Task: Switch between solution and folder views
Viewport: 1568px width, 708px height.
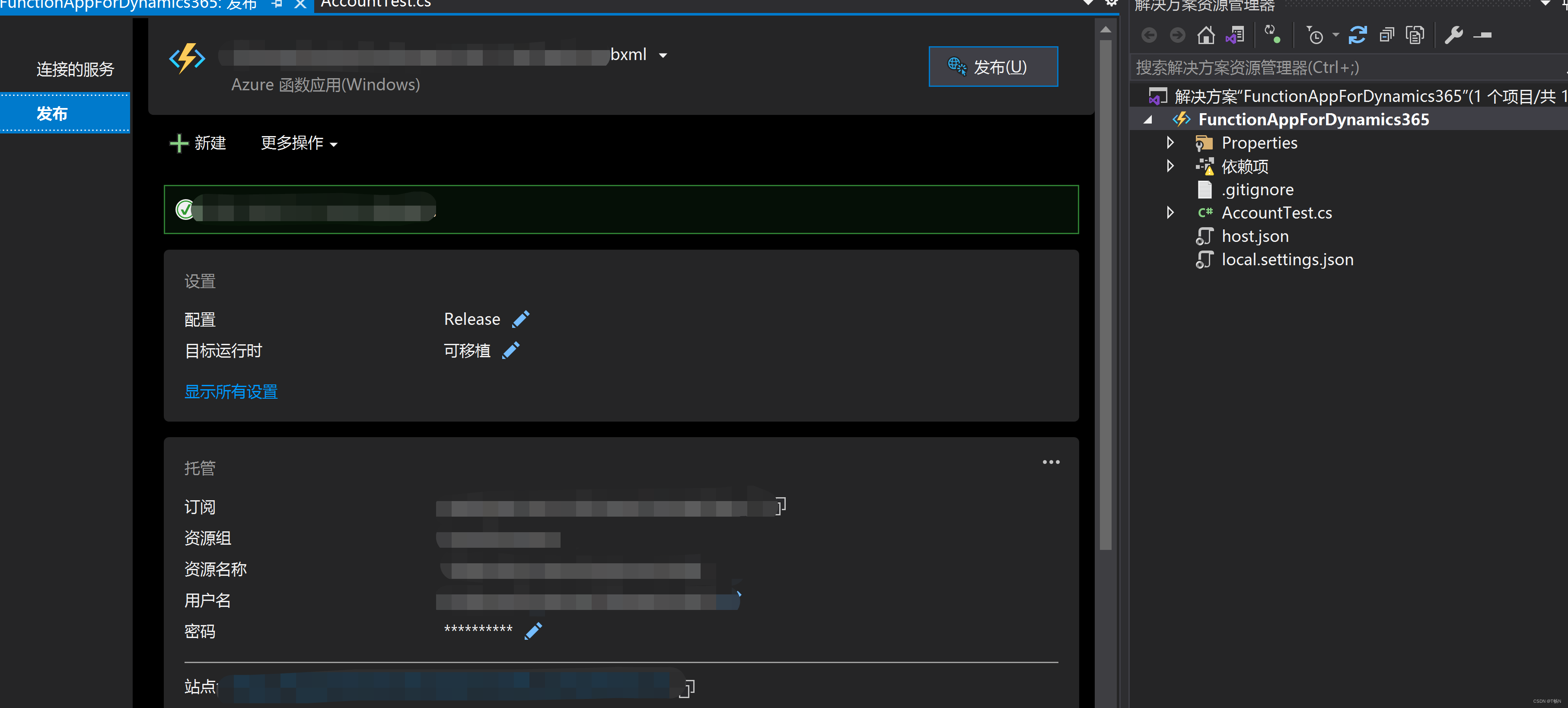Action: (1235, 35)
